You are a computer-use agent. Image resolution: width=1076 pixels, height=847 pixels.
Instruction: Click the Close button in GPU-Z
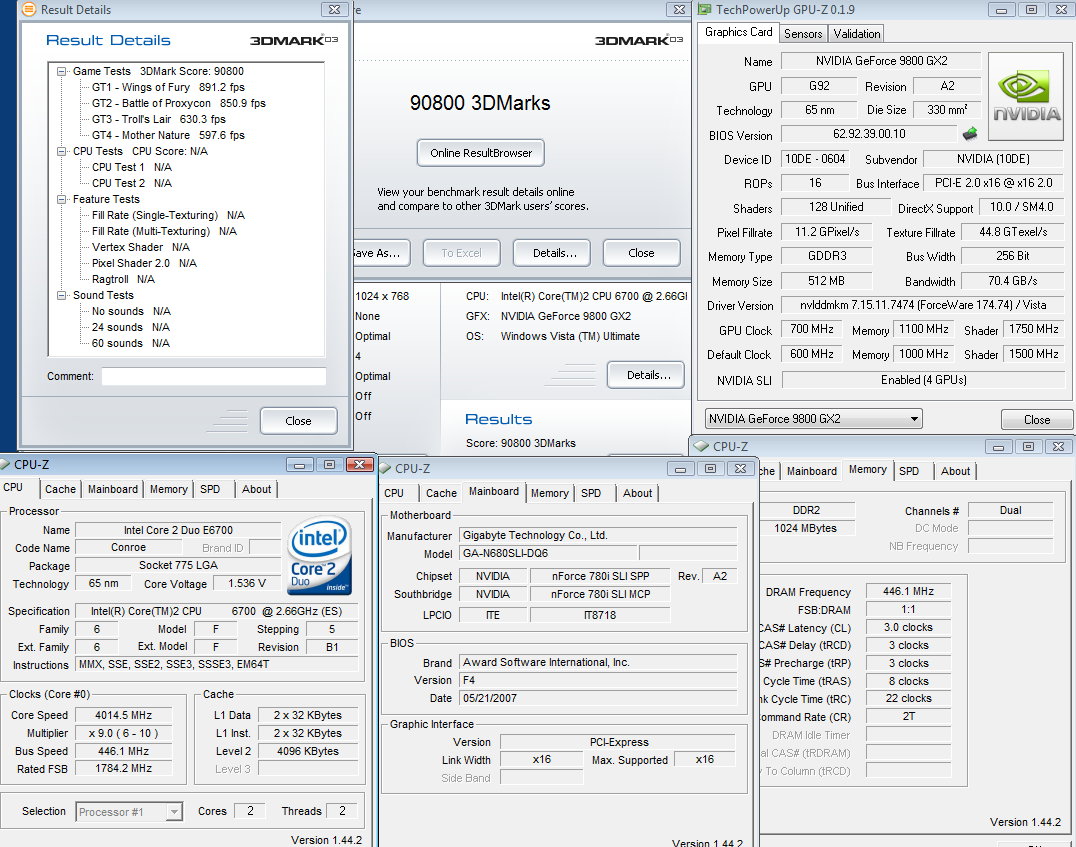[1037, 419]
